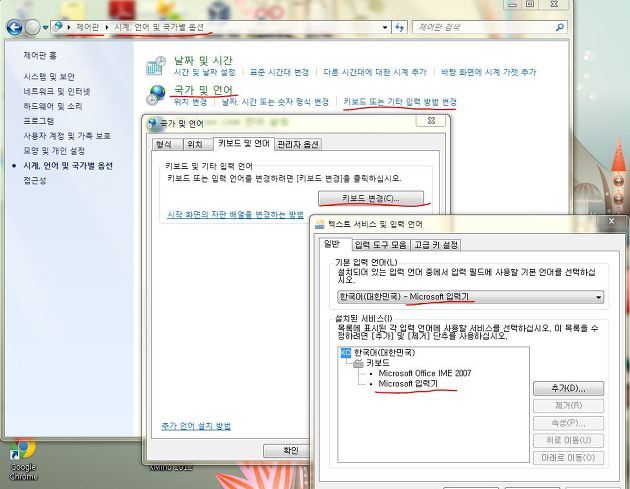This screenshot has height=489, width=630.
Task: Click 키보드 또는 기타 입력 방법 변경 link
Action: [x=400, y=102]
